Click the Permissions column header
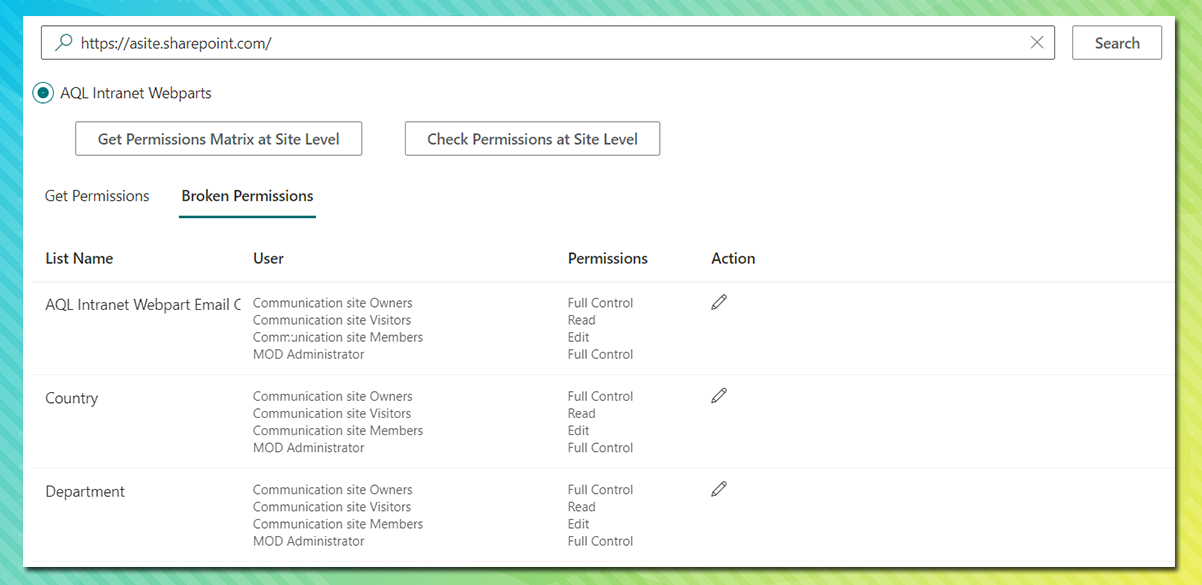This screenshot has width=1202, height=585. [608, 258]
